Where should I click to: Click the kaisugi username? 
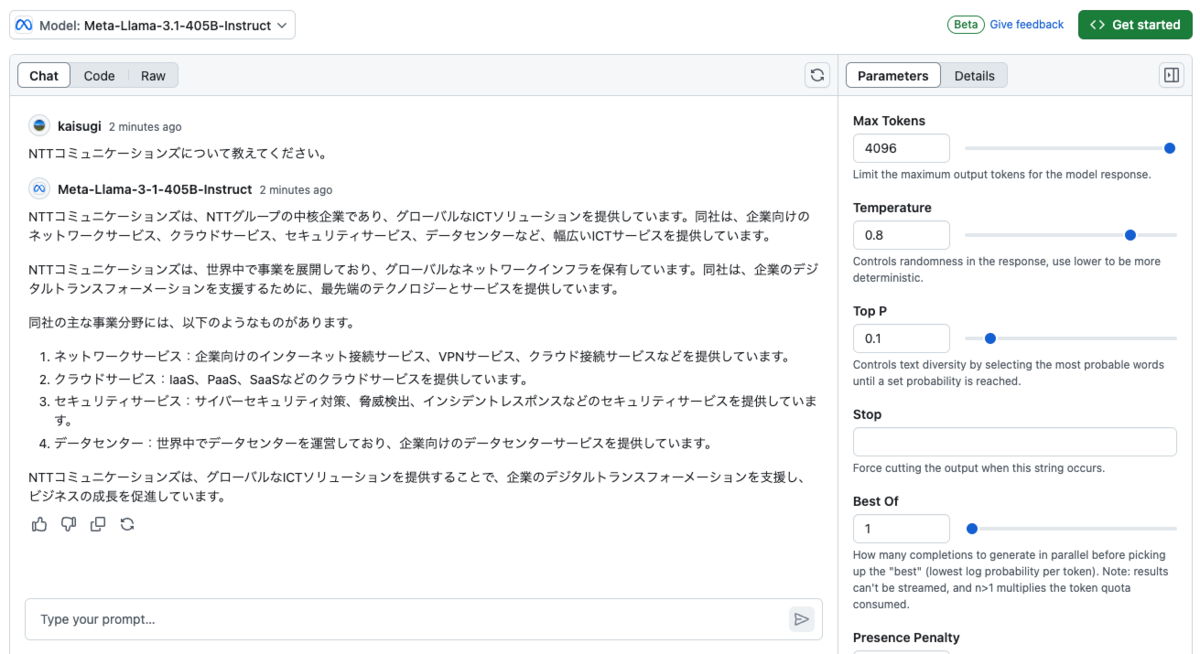(80, 126)
